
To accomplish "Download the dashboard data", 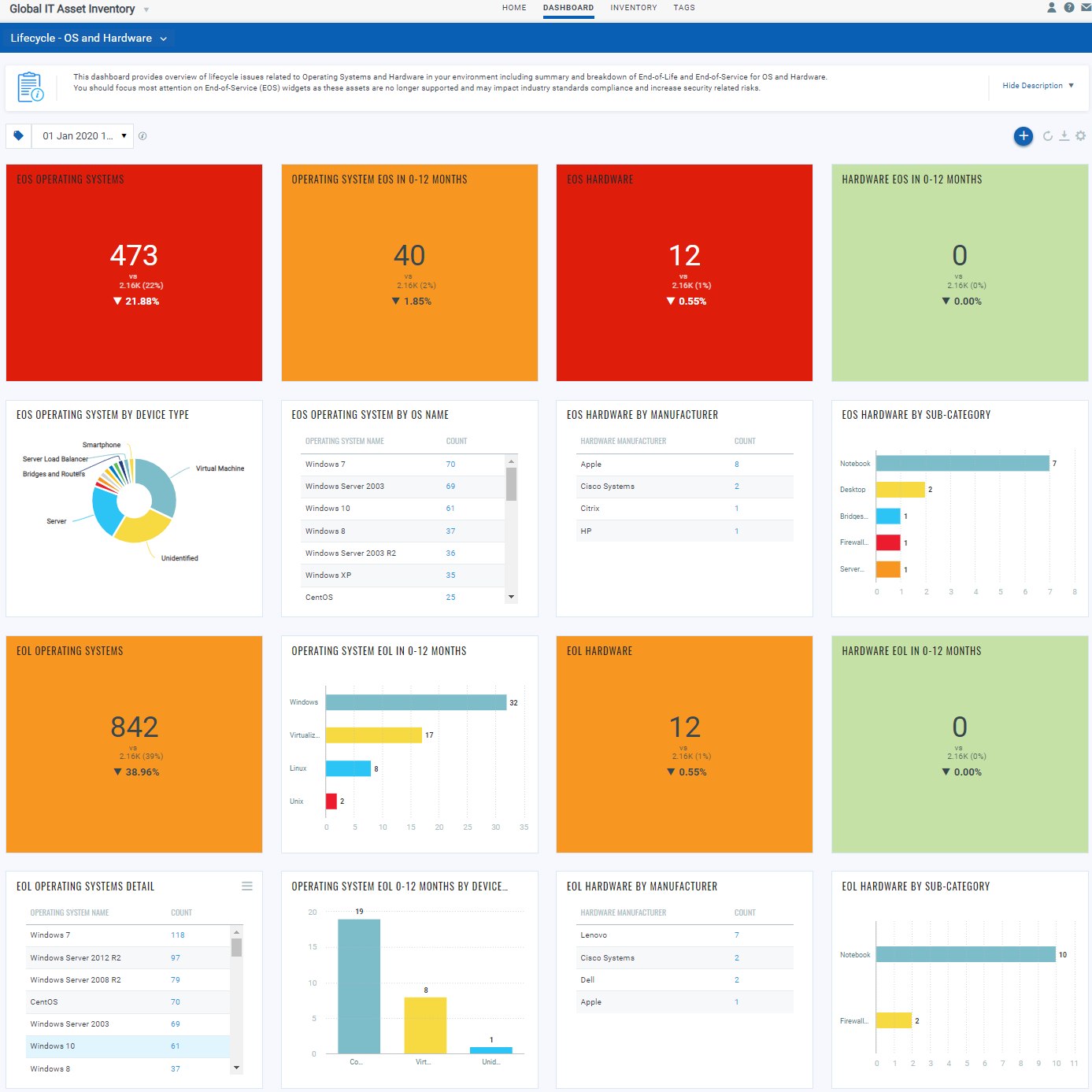I will coord(1064,136).
